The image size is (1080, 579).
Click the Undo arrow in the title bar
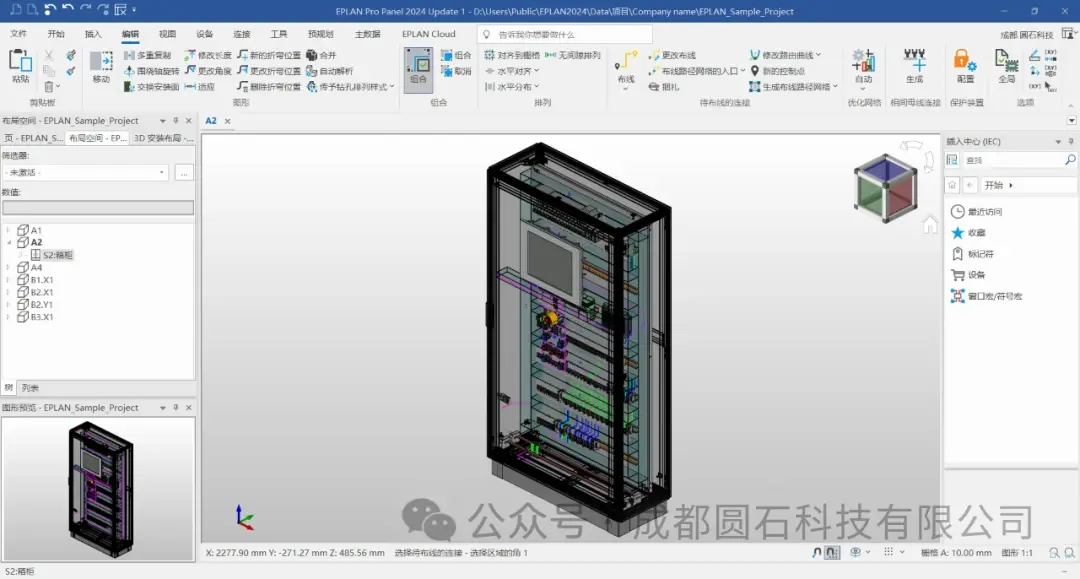tap(50, 10)
